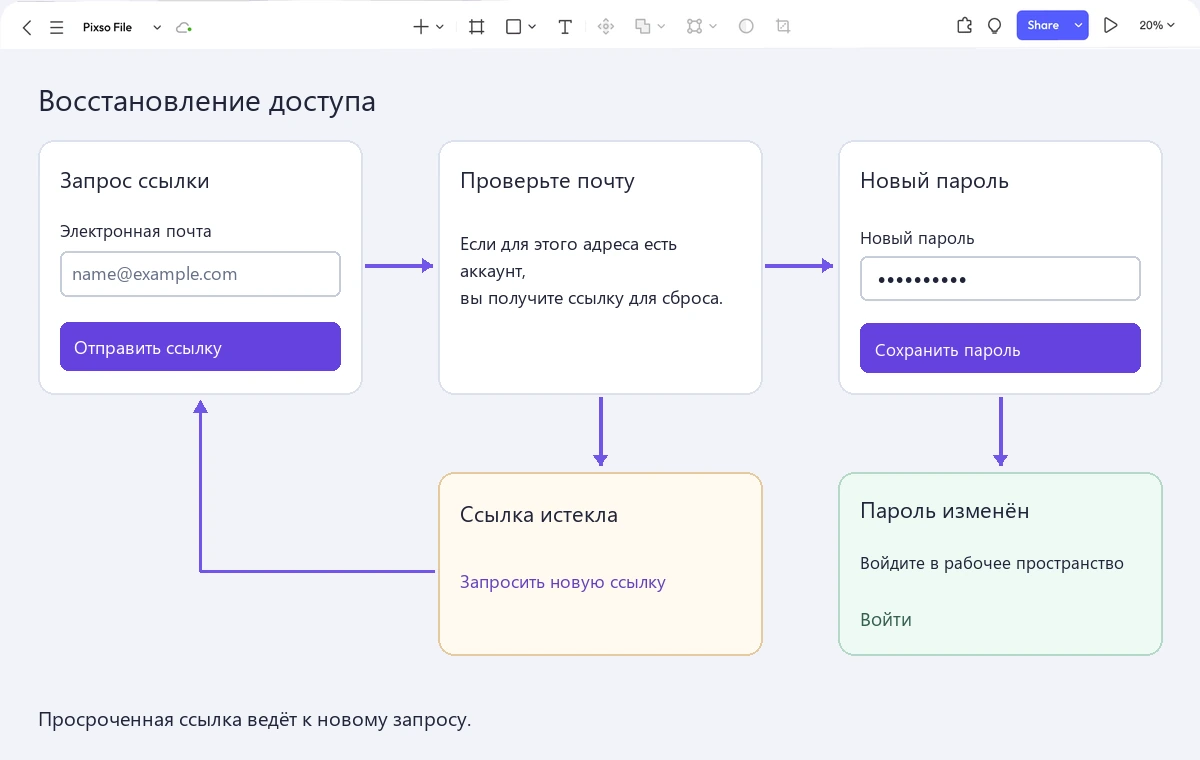Viewport: 1200px width, 760px height.
Task: Click the circular mask icon
Action: (746, 27)
